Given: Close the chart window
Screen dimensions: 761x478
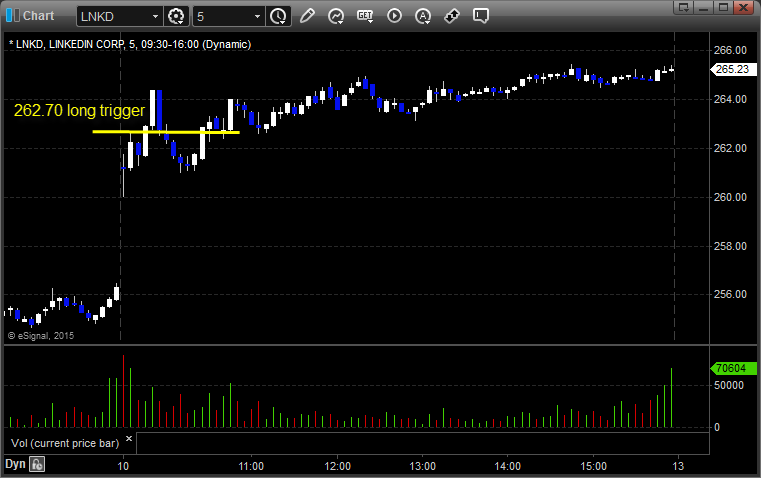Looking at the screenshot, I should [x=743, y=7].
